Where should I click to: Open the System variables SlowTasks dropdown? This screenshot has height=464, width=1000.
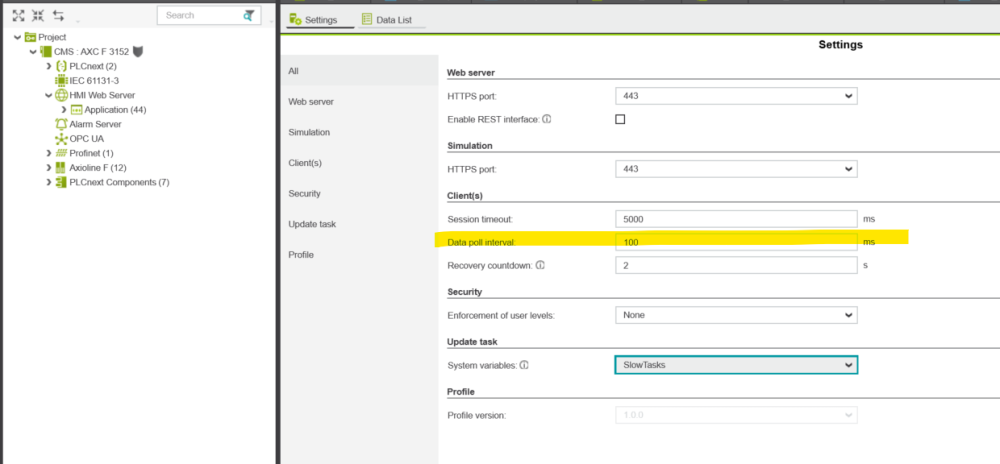(736, 365)
